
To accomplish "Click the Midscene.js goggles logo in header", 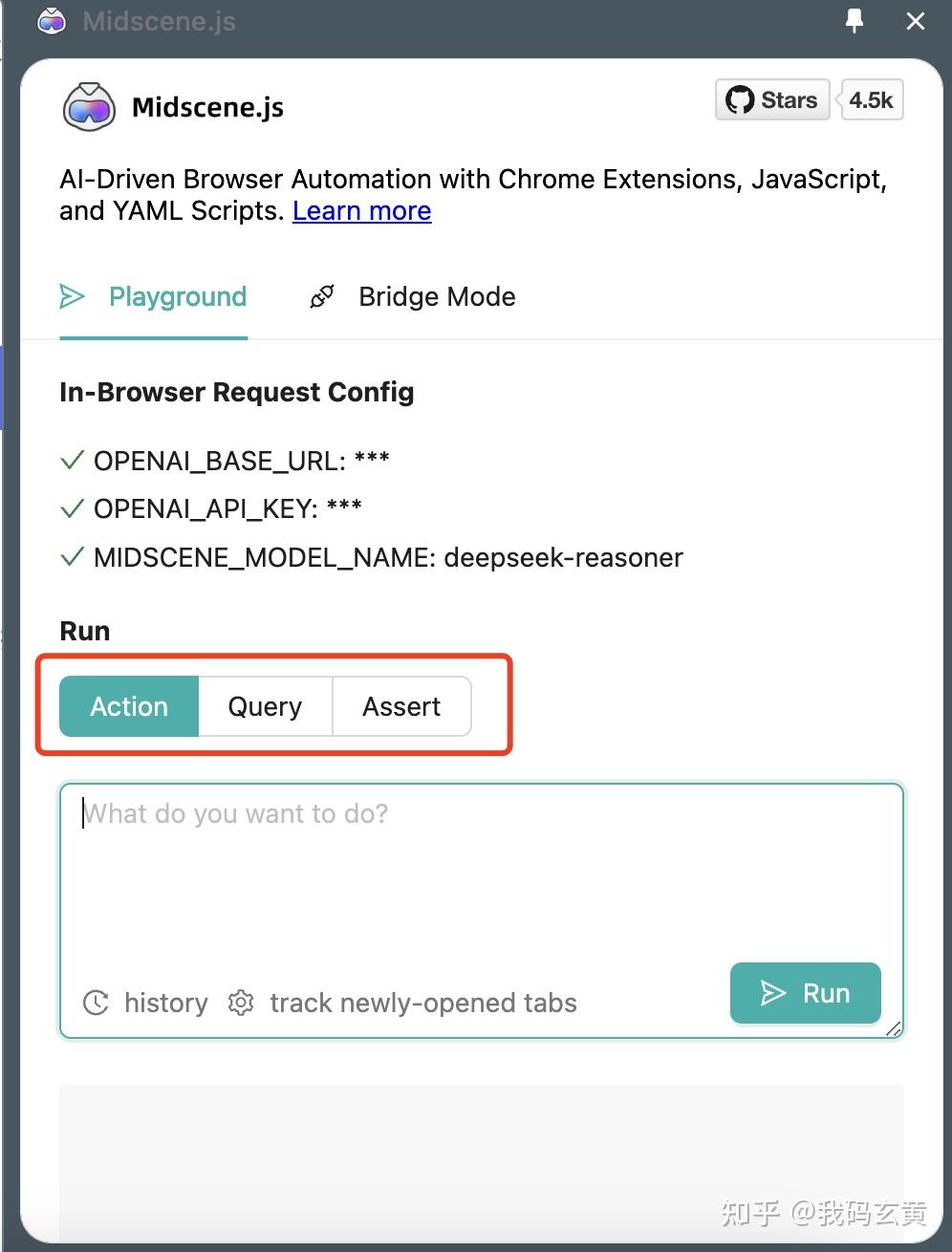I will point(89,107).
